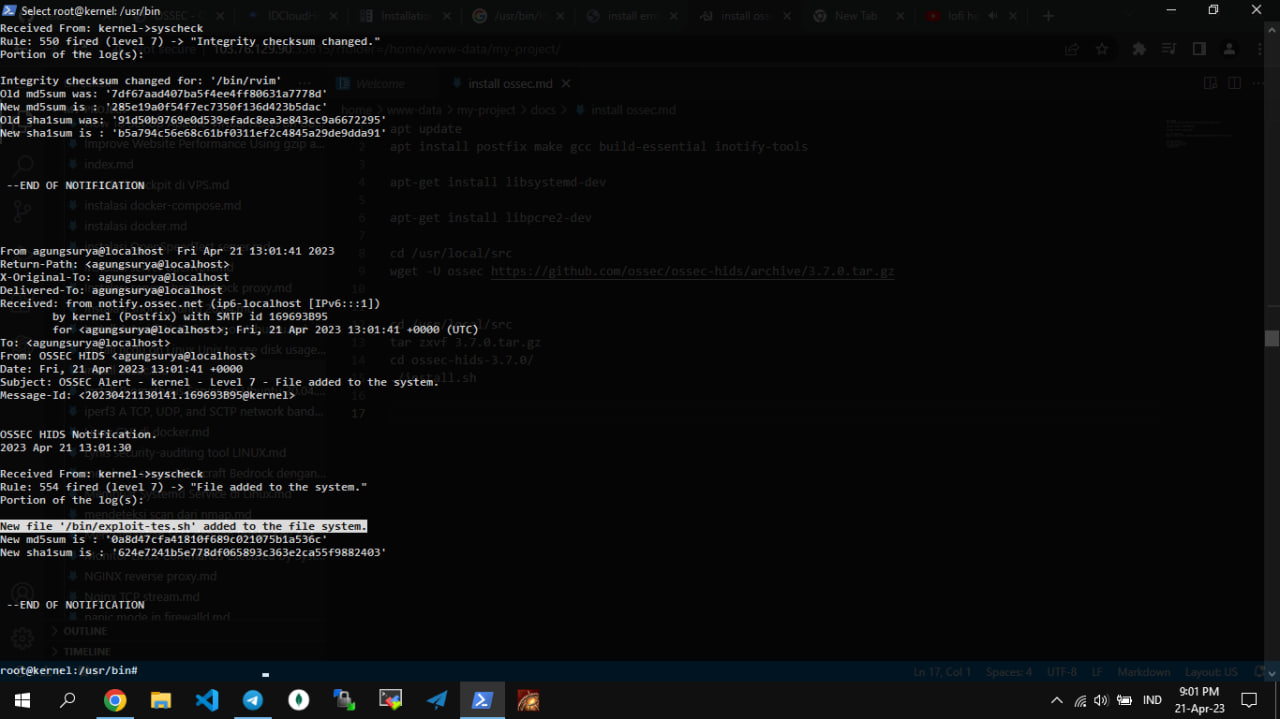Launch MongoDB Compass from the taskbar
This screenshot has width=1280, height=719.
(298, 700)
